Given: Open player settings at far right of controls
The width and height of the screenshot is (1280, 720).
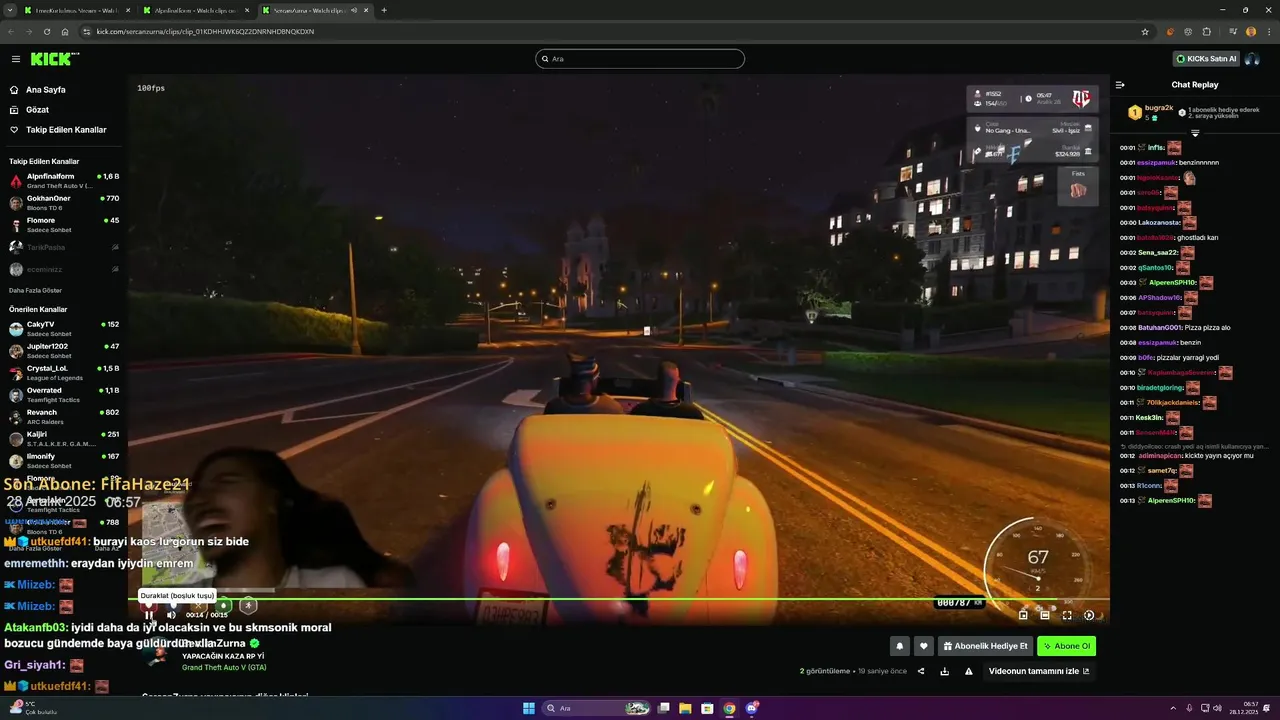Looking at the screenshot, I should click(1089, 615).
